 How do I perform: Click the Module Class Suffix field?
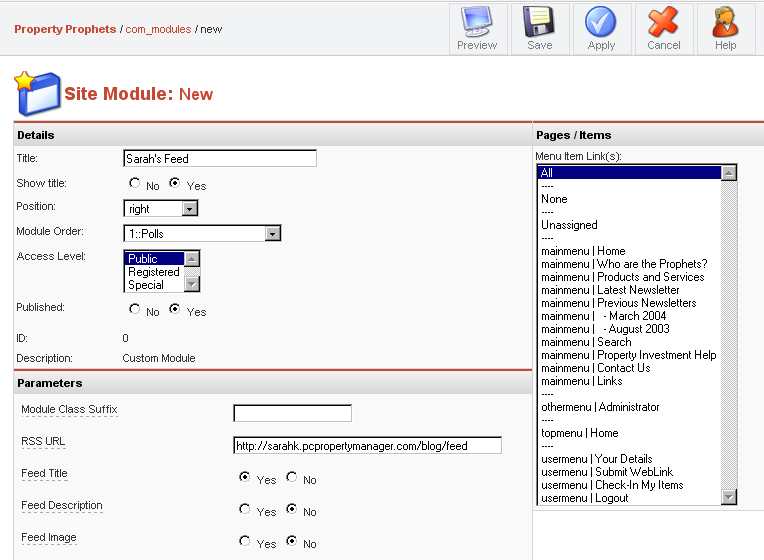292,413
